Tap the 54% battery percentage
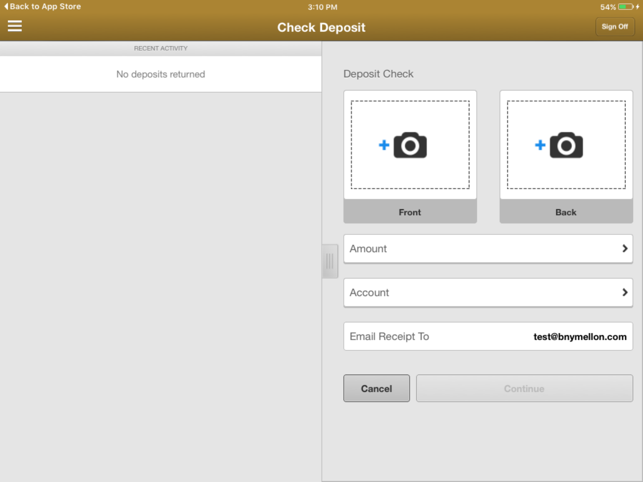 coord(608,7)
